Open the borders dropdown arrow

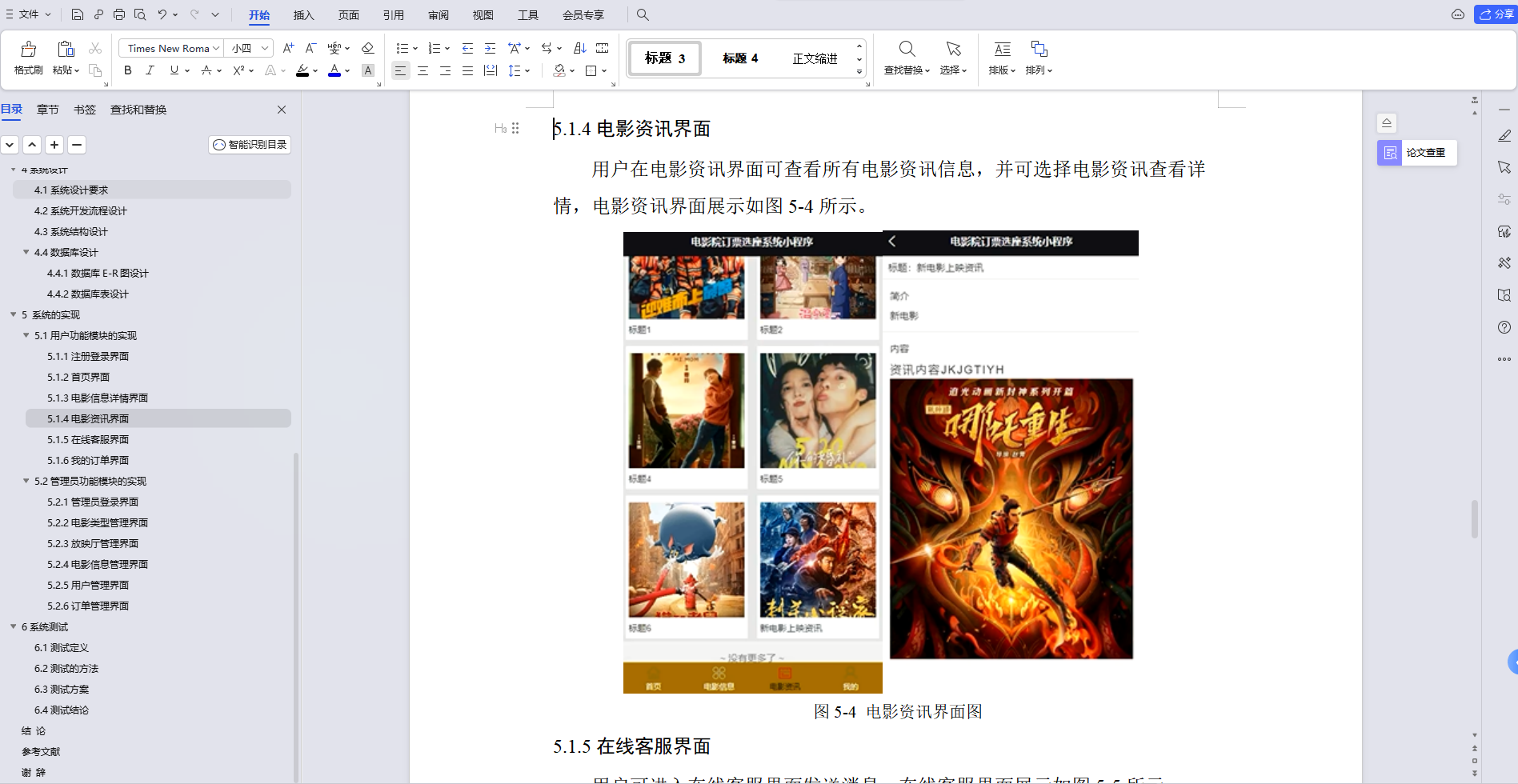pos(604,70)
